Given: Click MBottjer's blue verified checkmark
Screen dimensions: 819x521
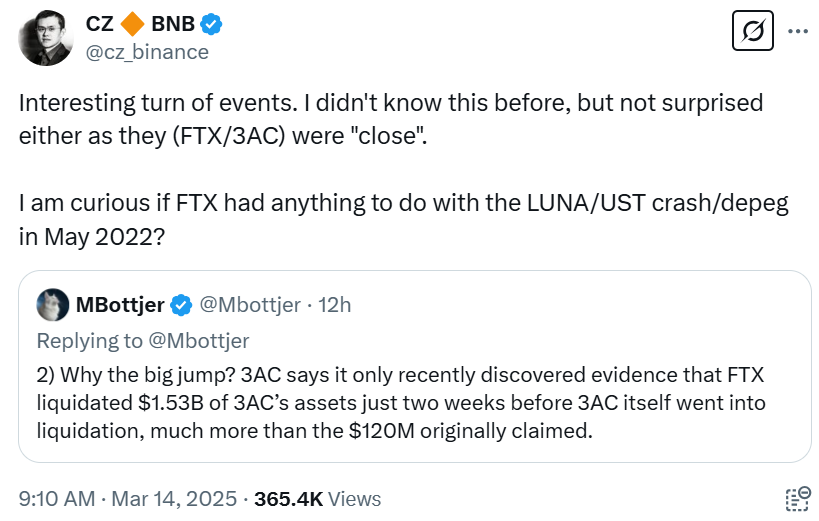Looking at the screenshot, I should click(x=181, y=305).
